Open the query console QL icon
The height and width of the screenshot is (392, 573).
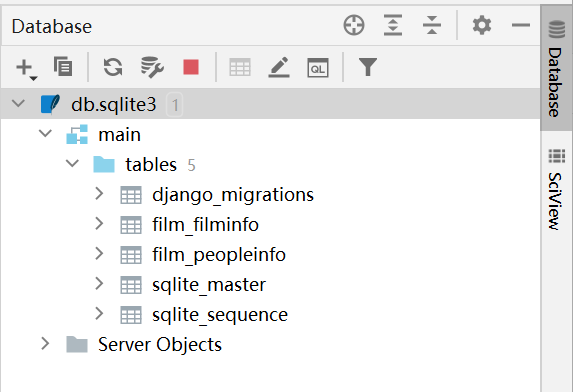tap(318, 68)
